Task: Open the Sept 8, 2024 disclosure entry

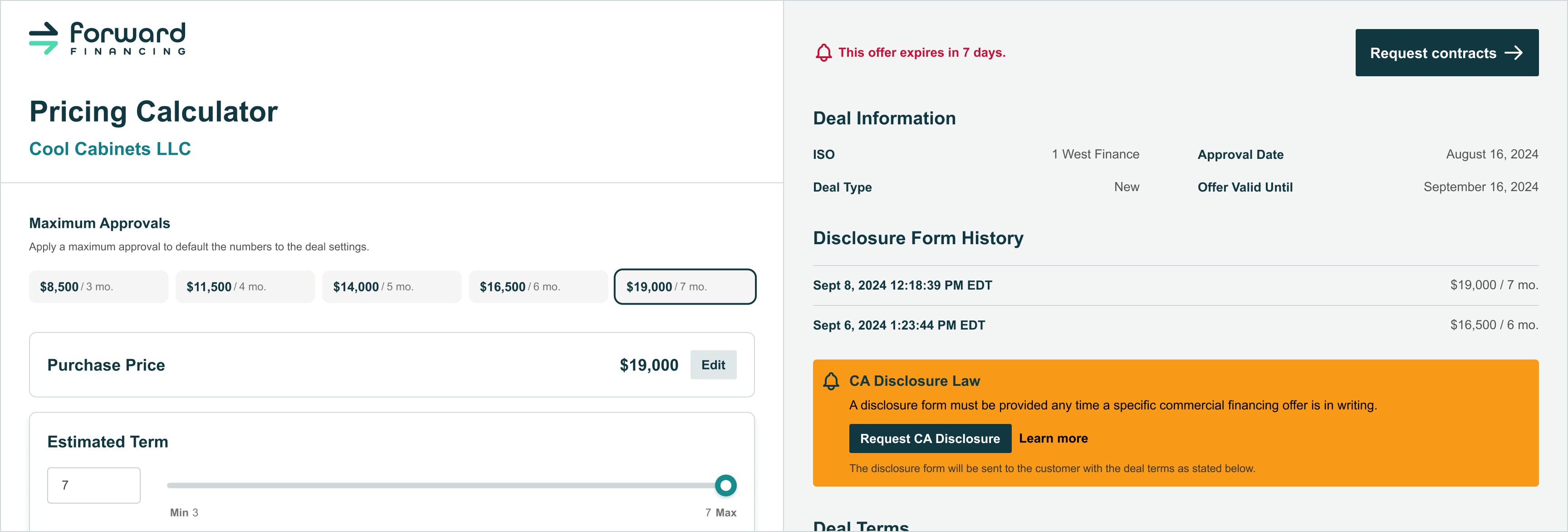Action: tap(1176, 286)
